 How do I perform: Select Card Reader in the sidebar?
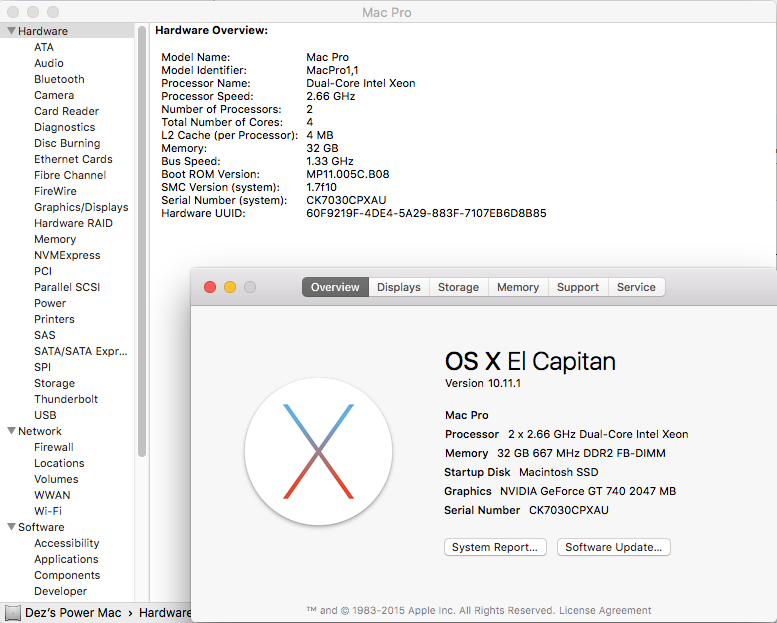pyautogui.click(x=66, y=111)
